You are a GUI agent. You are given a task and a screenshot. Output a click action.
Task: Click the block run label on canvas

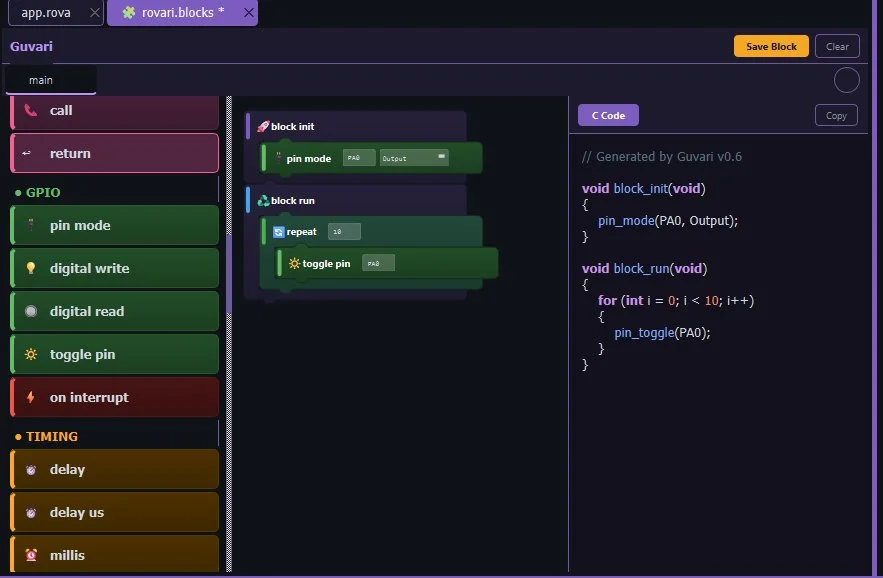tap(293, 201)
